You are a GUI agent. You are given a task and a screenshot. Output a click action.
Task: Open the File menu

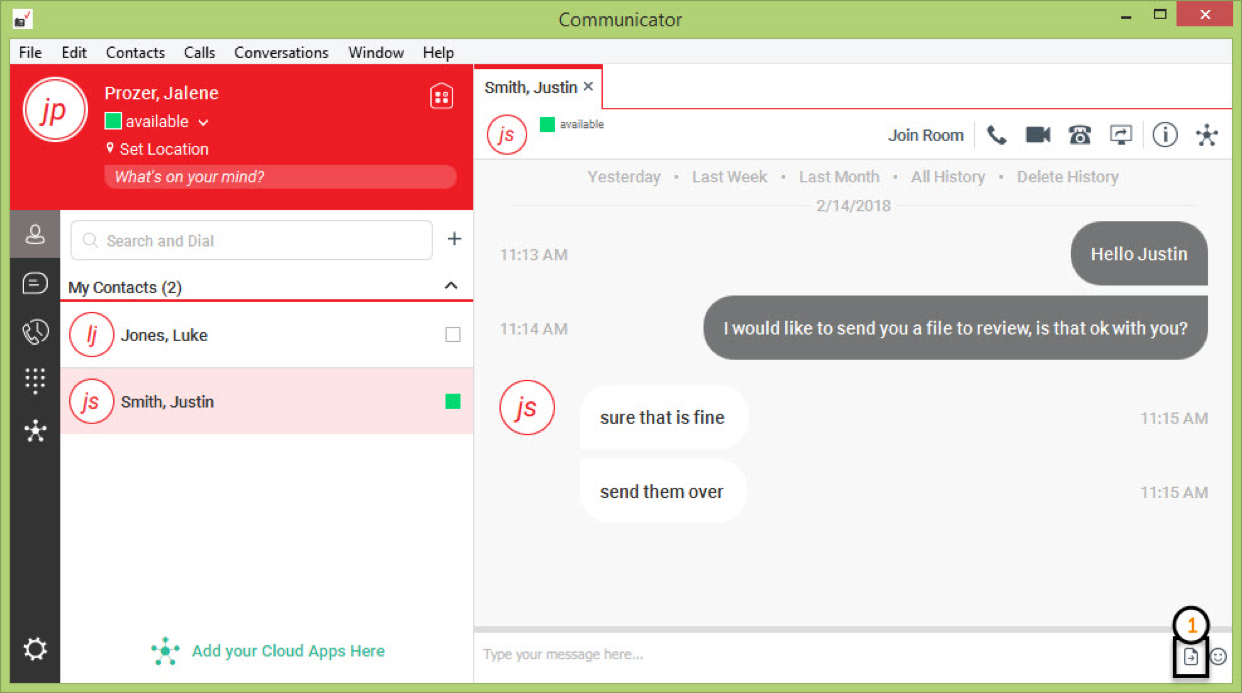tap(30, 52)
